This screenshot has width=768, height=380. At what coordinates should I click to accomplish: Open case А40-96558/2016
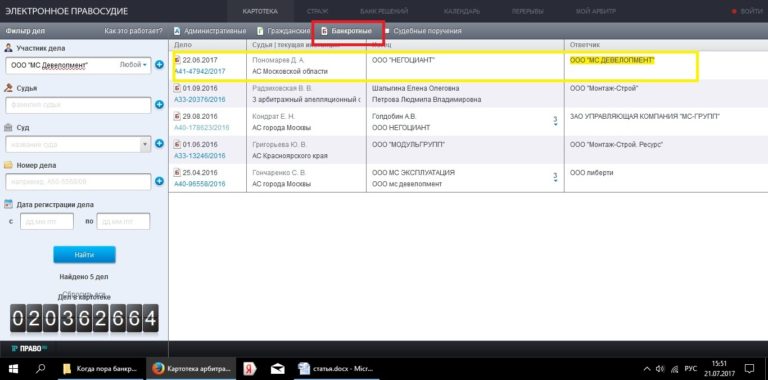(200, 184)
